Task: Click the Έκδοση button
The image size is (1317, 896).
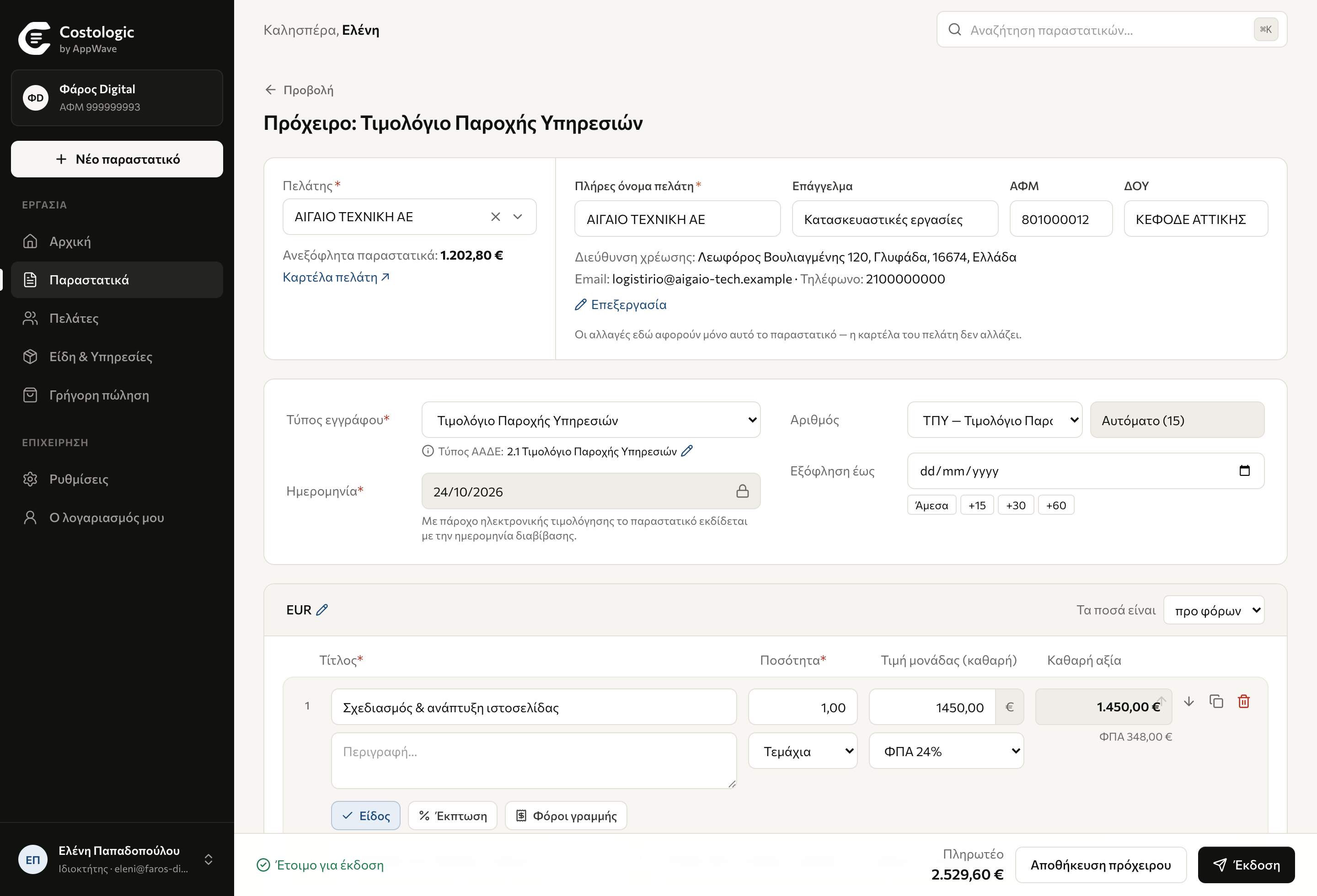Action: click(x=1246, y=865)
